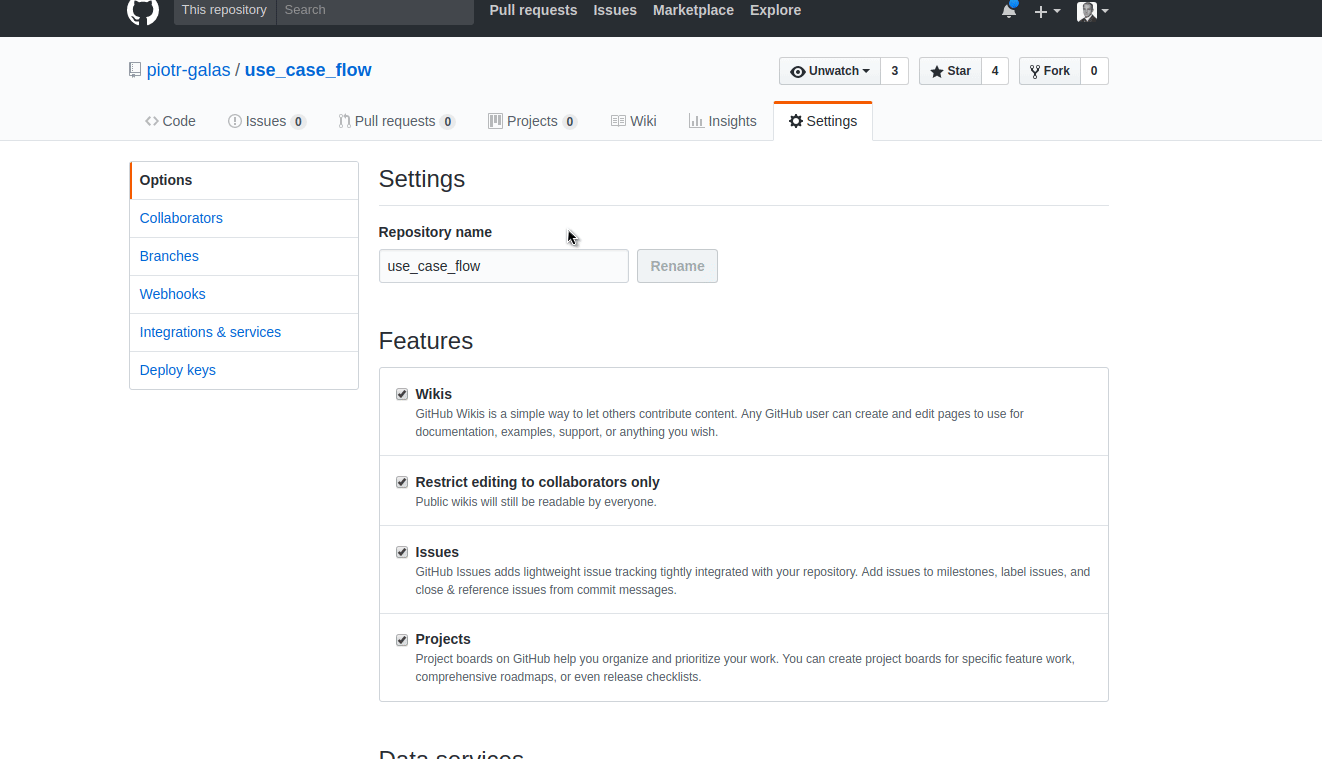1322x759 pixels.
Task: Go to Explore in the top navigation
Action: tap(775, 10)
